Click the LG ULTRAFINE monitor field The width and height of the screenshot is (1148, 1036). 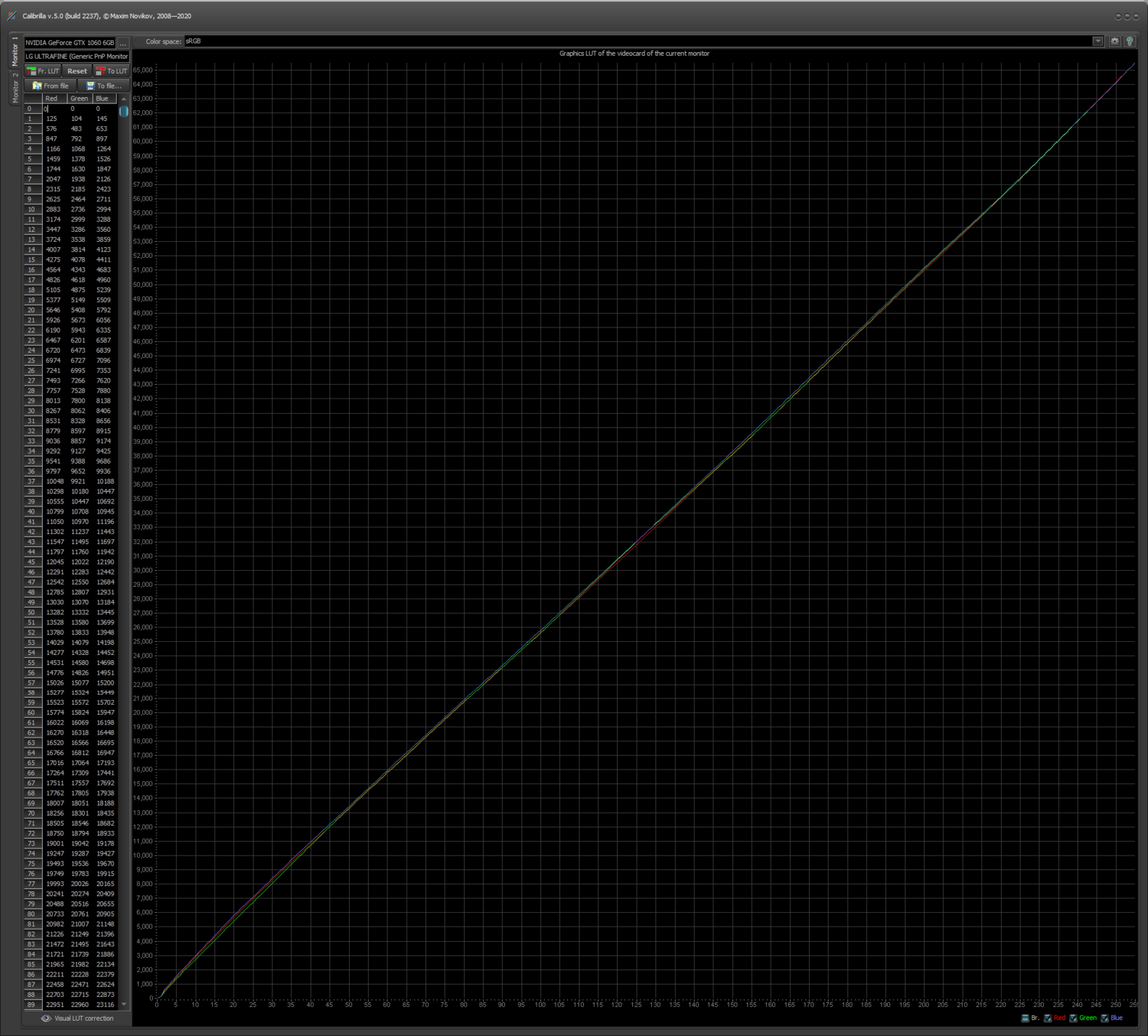77,57
